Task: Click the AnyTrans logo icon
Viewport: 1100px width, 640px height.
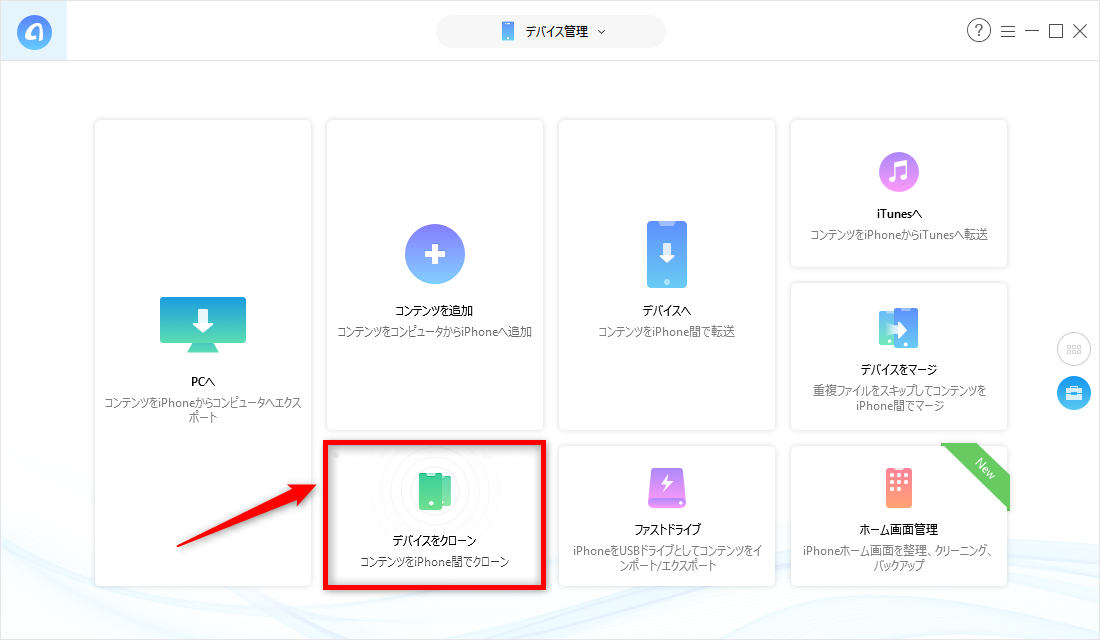Action: (34, 32)
